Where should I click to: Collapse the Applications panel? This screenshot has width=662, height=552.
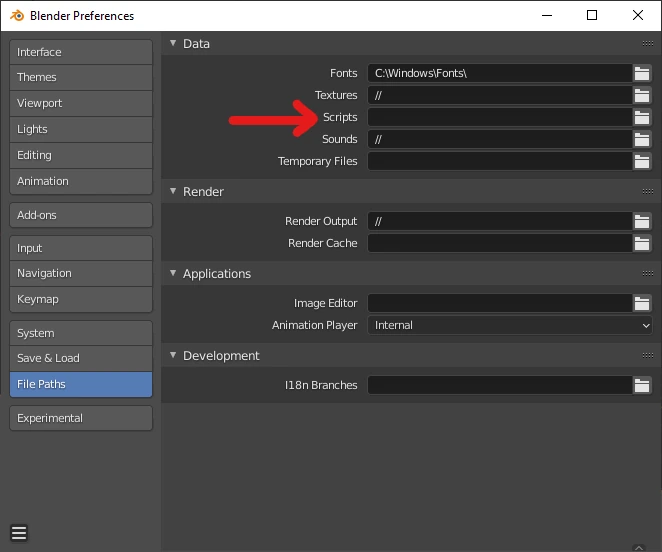(173, 273)
